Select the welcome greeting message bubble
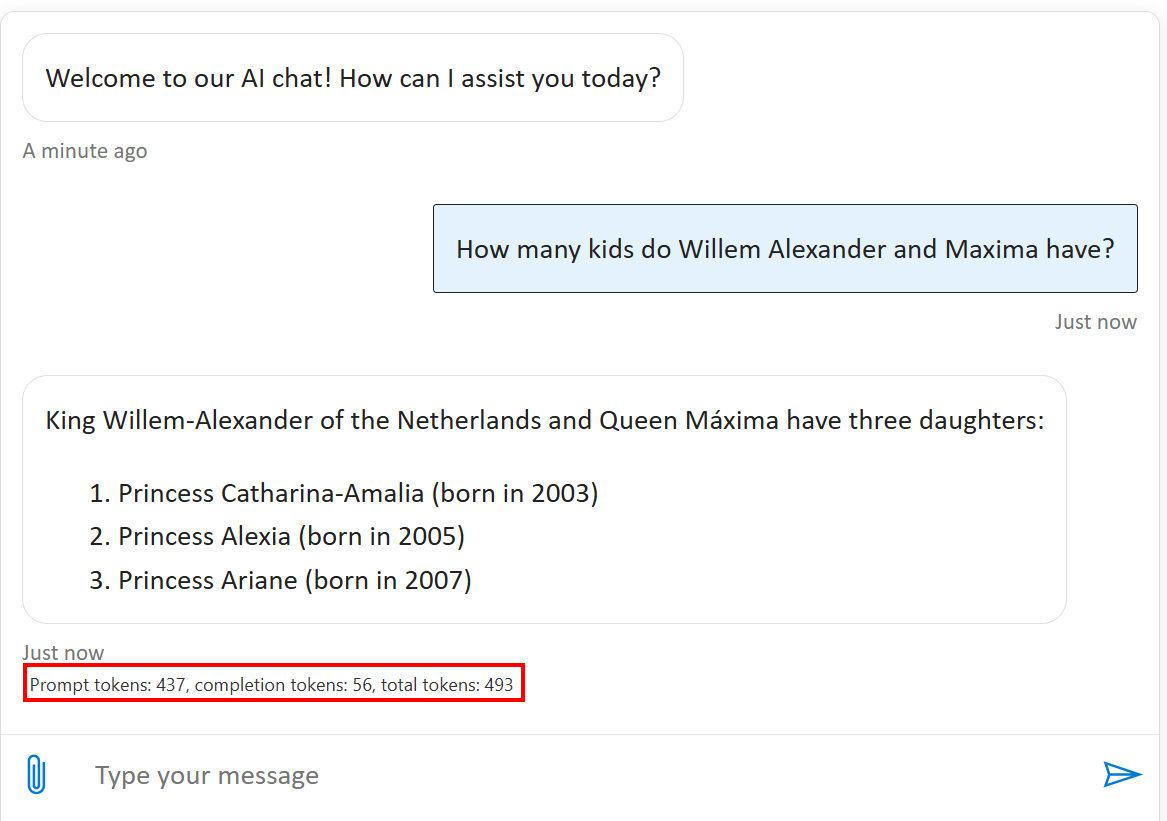Viewport: 1167px width, 821px height. tap(353, 78)
